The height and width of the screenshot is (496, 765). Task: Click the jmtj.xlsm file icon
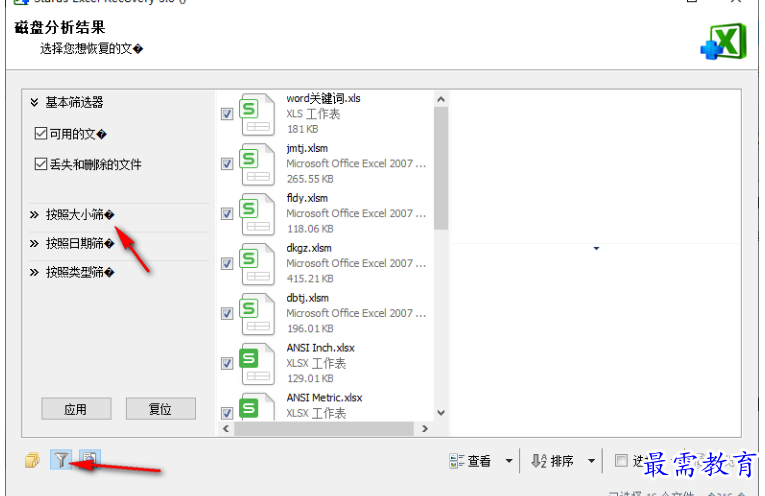point(257,164)
